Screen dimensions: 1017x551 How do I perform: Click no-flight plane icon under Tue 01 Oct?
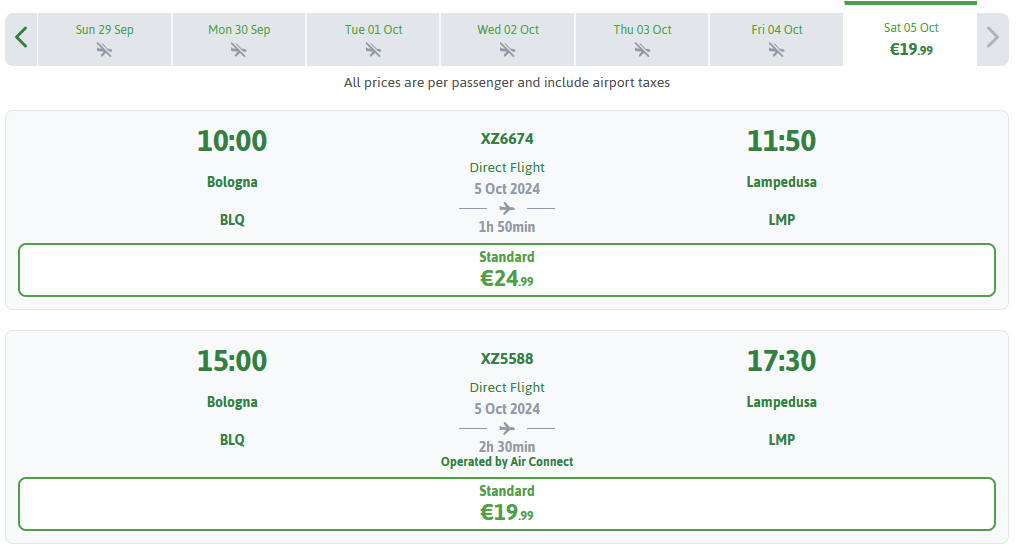[x=373, y=50]
